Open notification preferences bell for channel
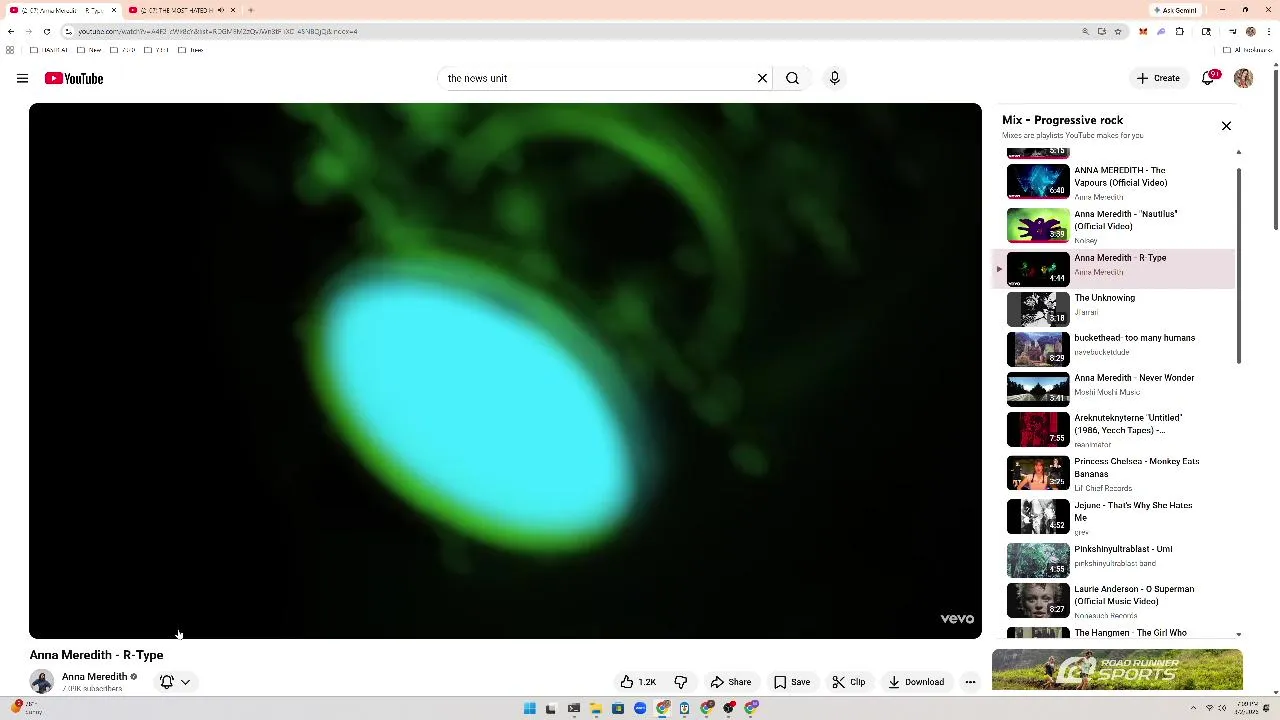Screen dimensions: 1280x720 [x=167, y=682]
